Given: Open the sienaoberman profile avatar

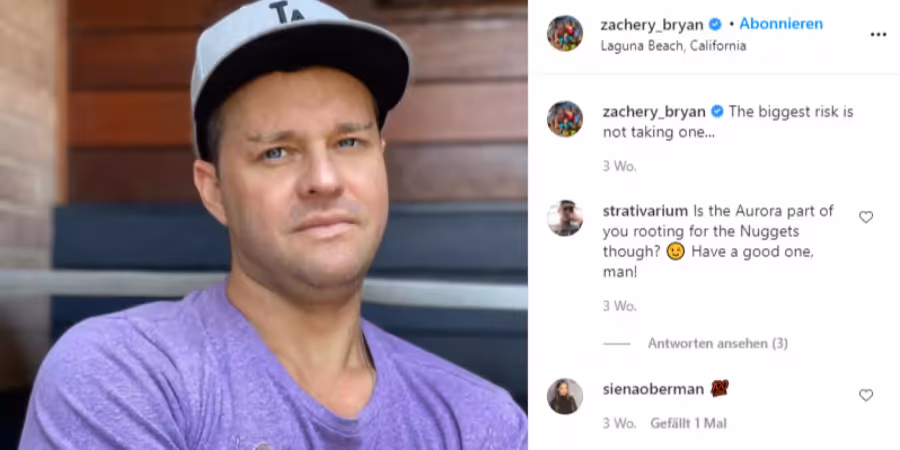Looking at the screenshot, I should click(565, 396).
